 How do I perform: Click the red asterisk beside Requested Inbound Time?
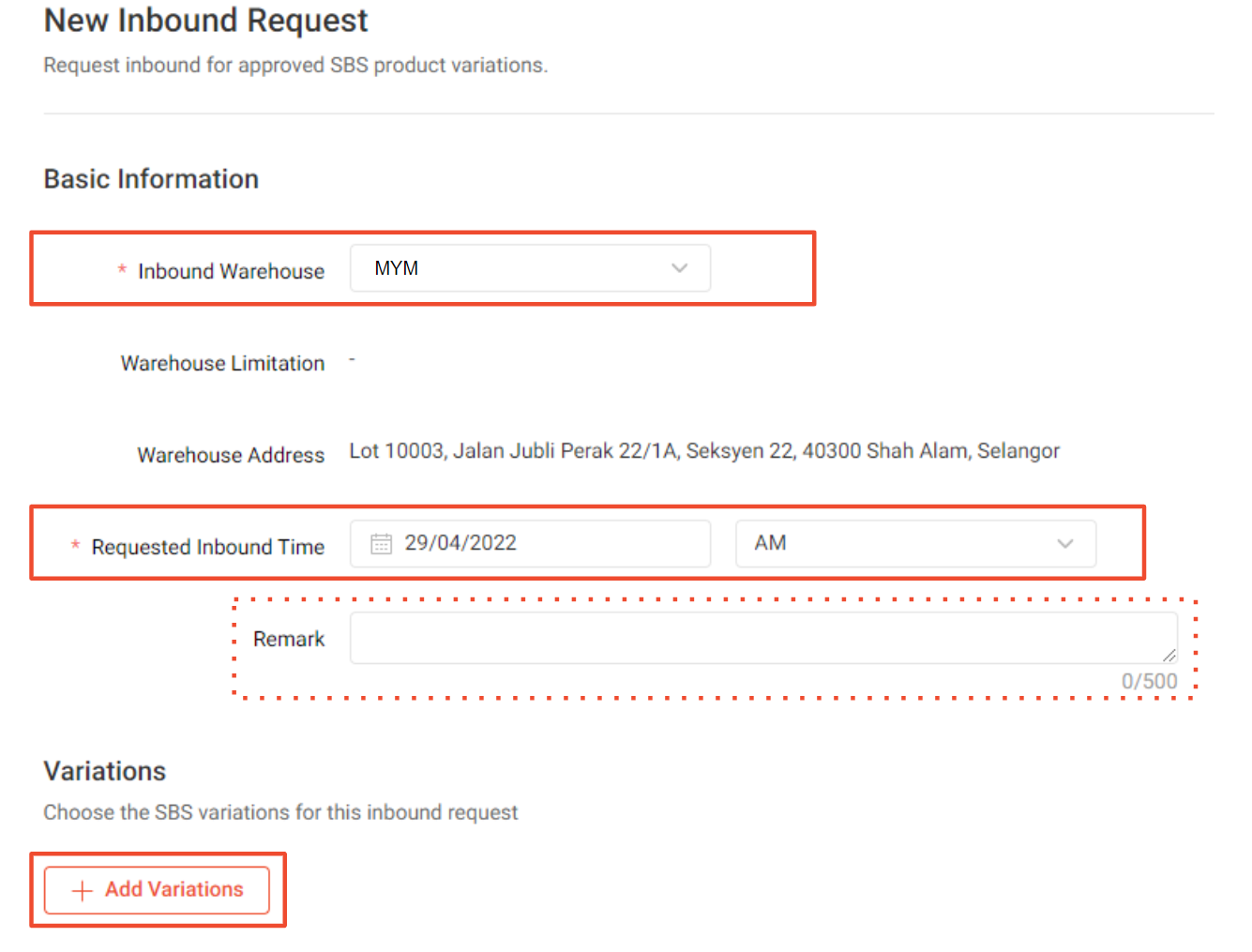[74, 547]
